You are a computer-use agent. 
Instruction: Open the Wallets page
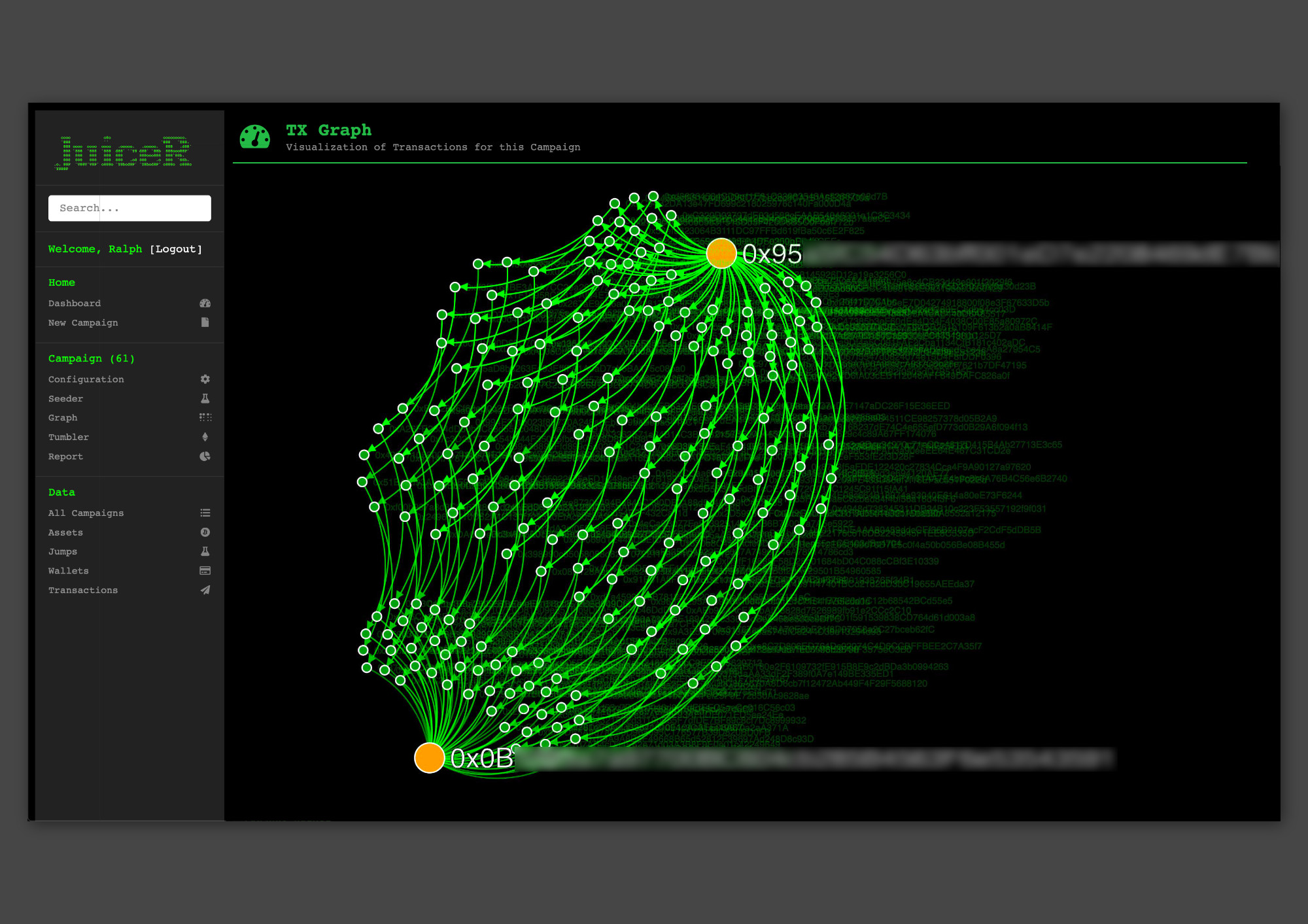[x=68, y=571]
